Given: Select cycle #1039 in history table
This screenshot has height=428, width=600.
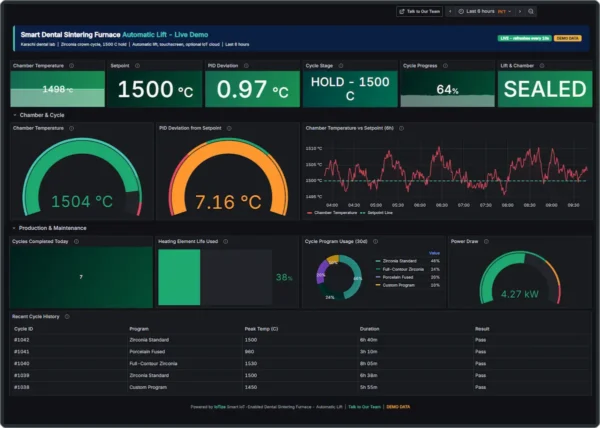Looking at the screenshot, I should (x=300, y=376).
